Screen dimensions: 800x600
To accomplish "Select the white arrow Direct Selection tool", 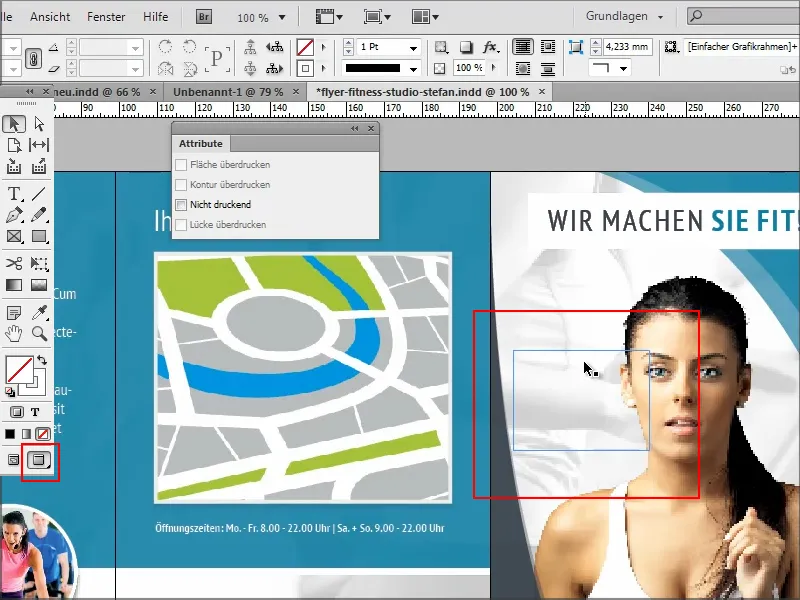I will click(x=39, y=124).
